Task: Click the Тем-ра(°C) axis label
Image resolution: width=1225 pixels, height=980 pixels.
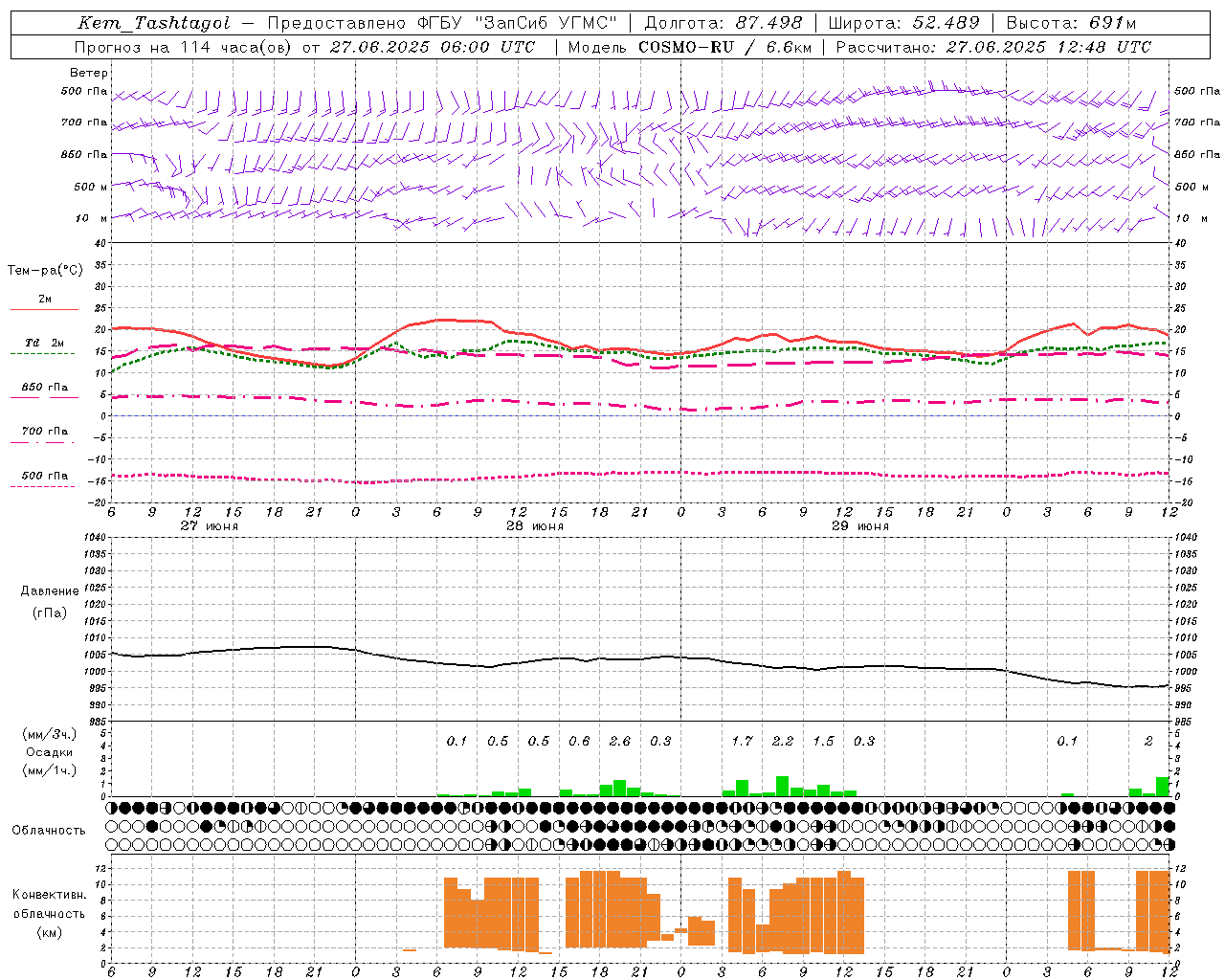Action: pyautogui.click(x=45, y=271)
